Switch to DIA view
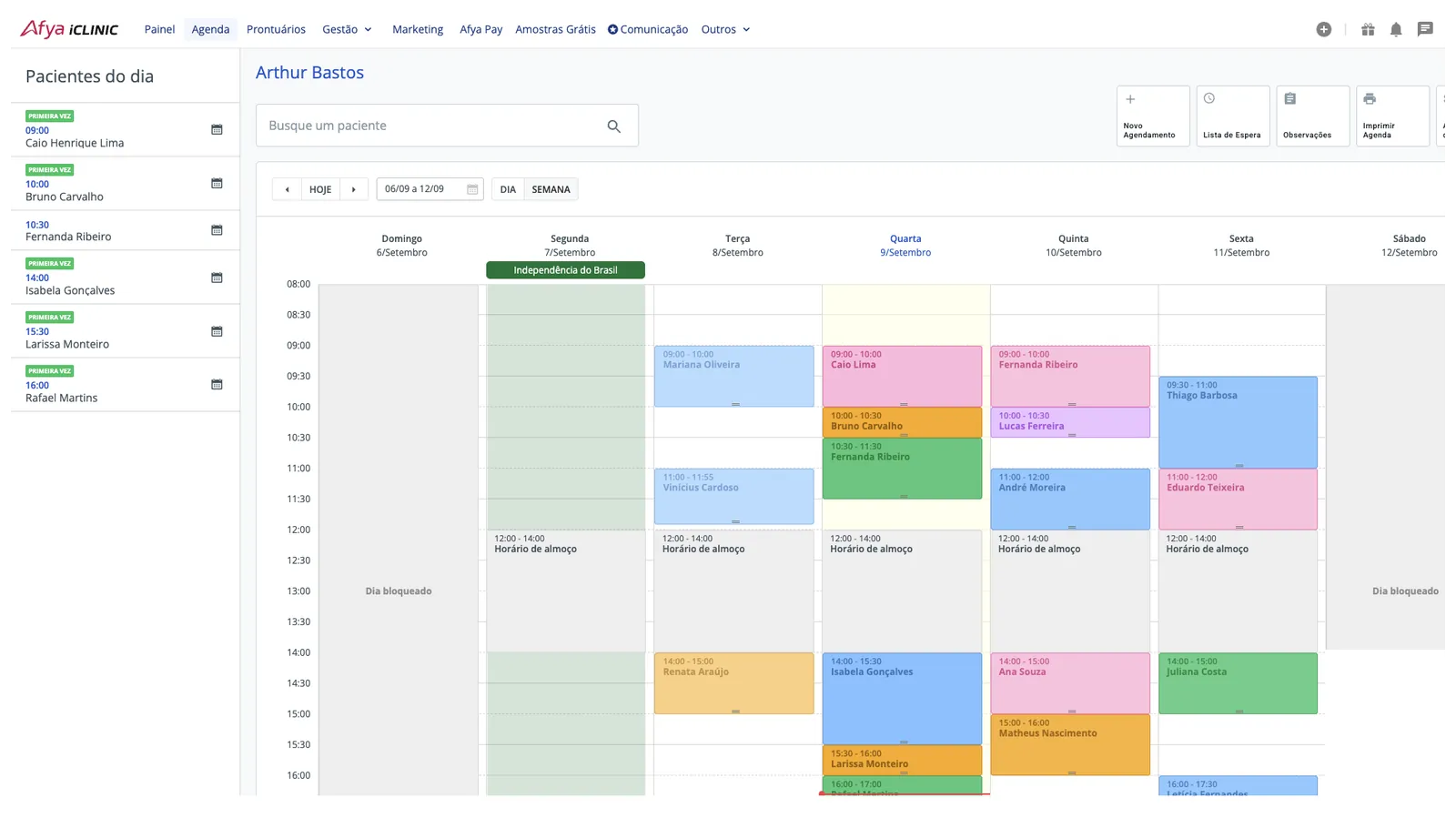This screenshot has width=1456, height=828. click(508, 189)
